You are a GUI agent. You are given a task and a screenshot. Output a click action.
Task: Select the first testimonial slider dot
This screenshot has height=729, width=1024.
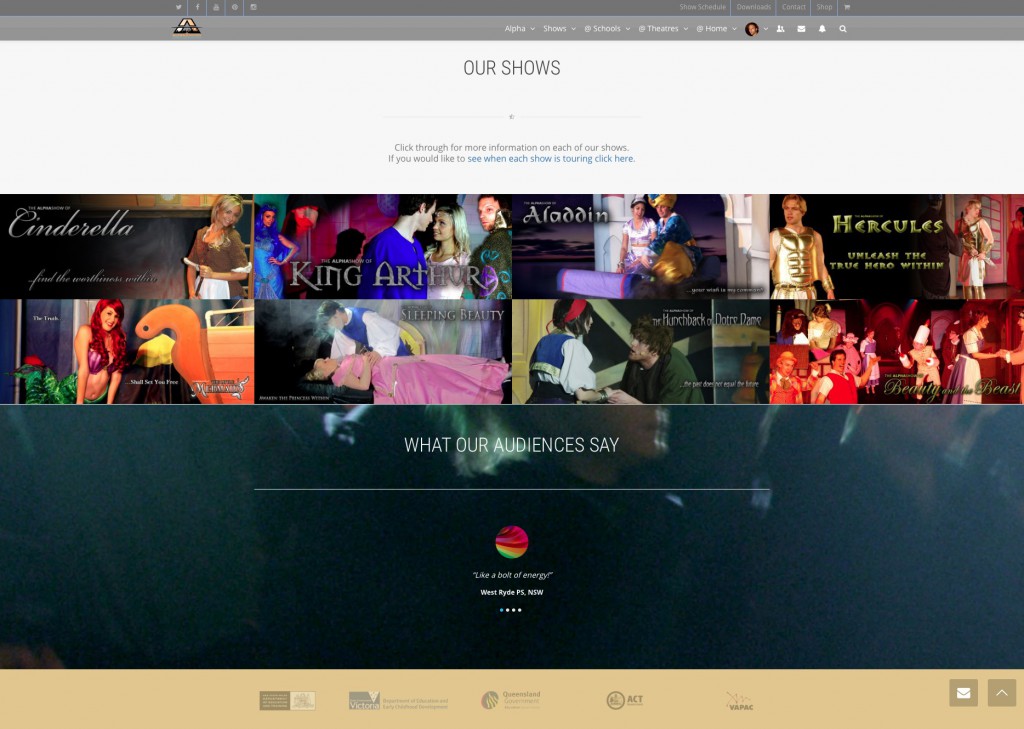tap(501, 610)
